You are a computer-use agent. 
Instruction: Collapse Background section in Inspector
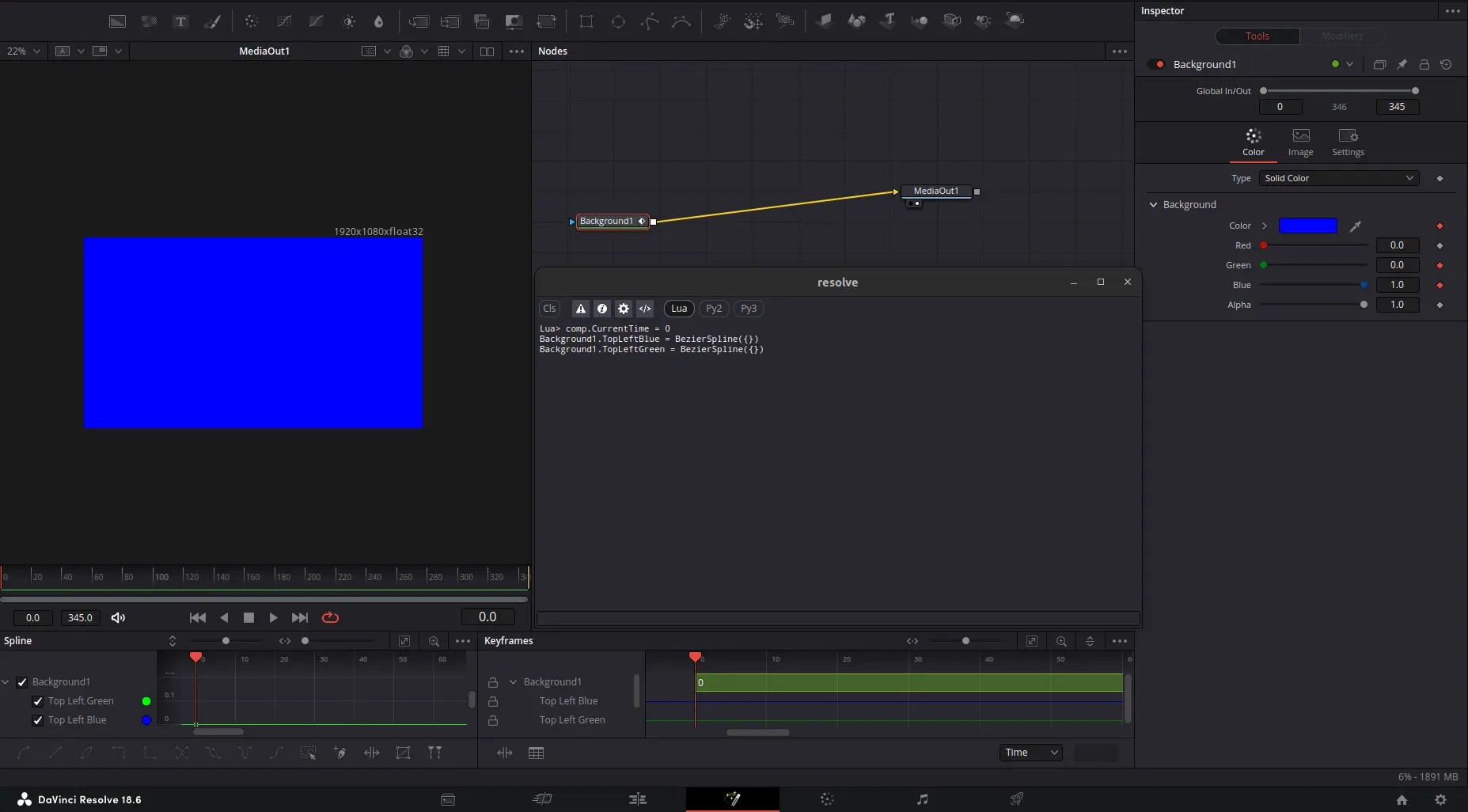pyautogui.click(x=1153, y=205)
